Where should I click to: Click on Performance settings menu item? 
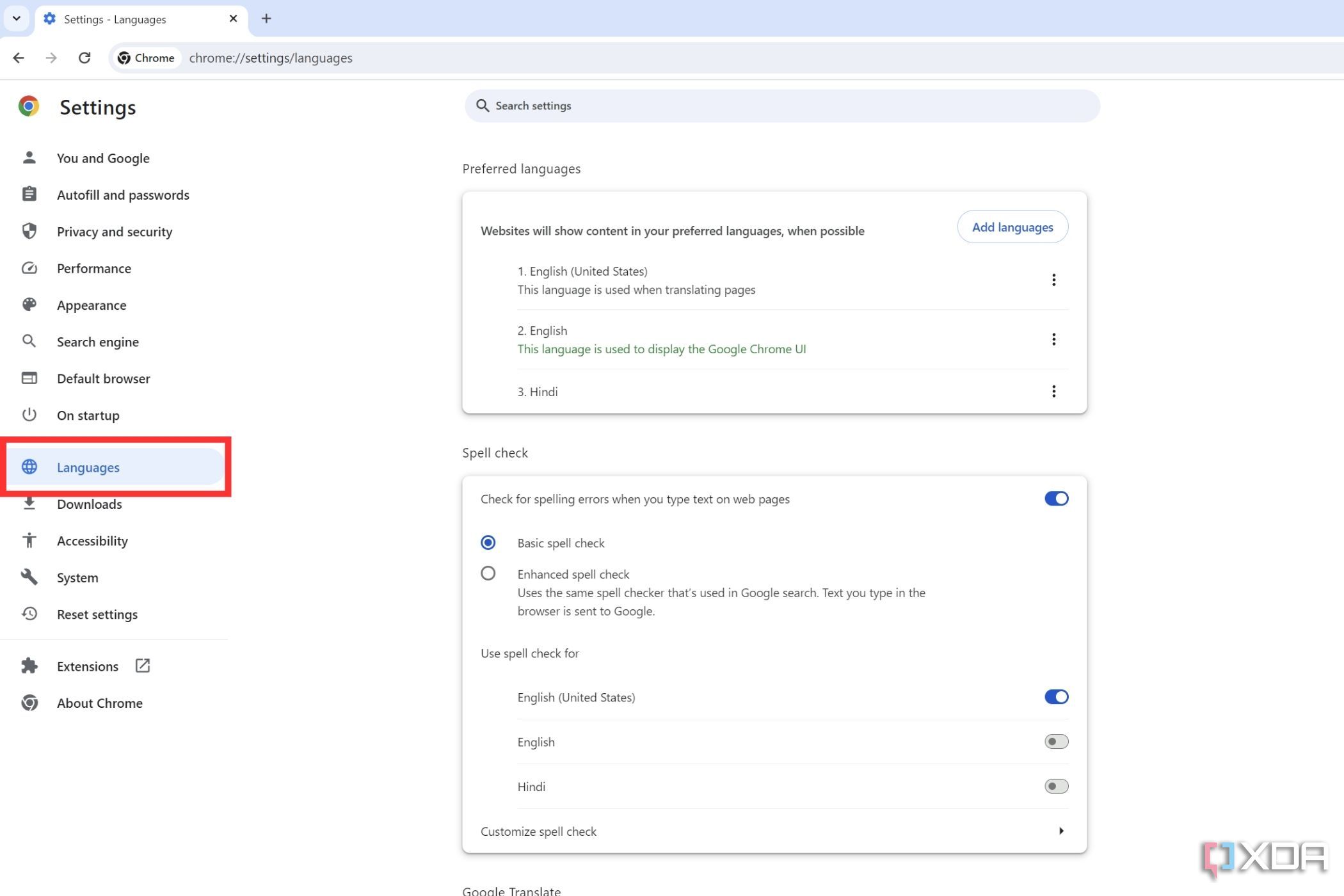coord(94,268)
